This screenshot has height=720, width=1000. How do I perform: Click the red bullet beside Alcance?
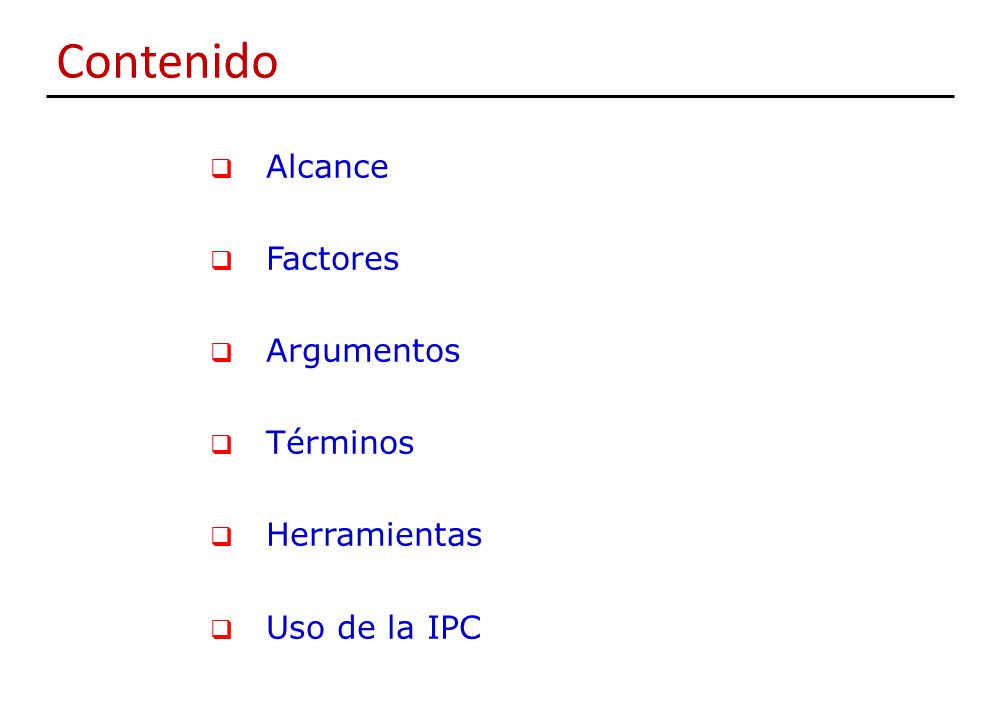point(221,168)
